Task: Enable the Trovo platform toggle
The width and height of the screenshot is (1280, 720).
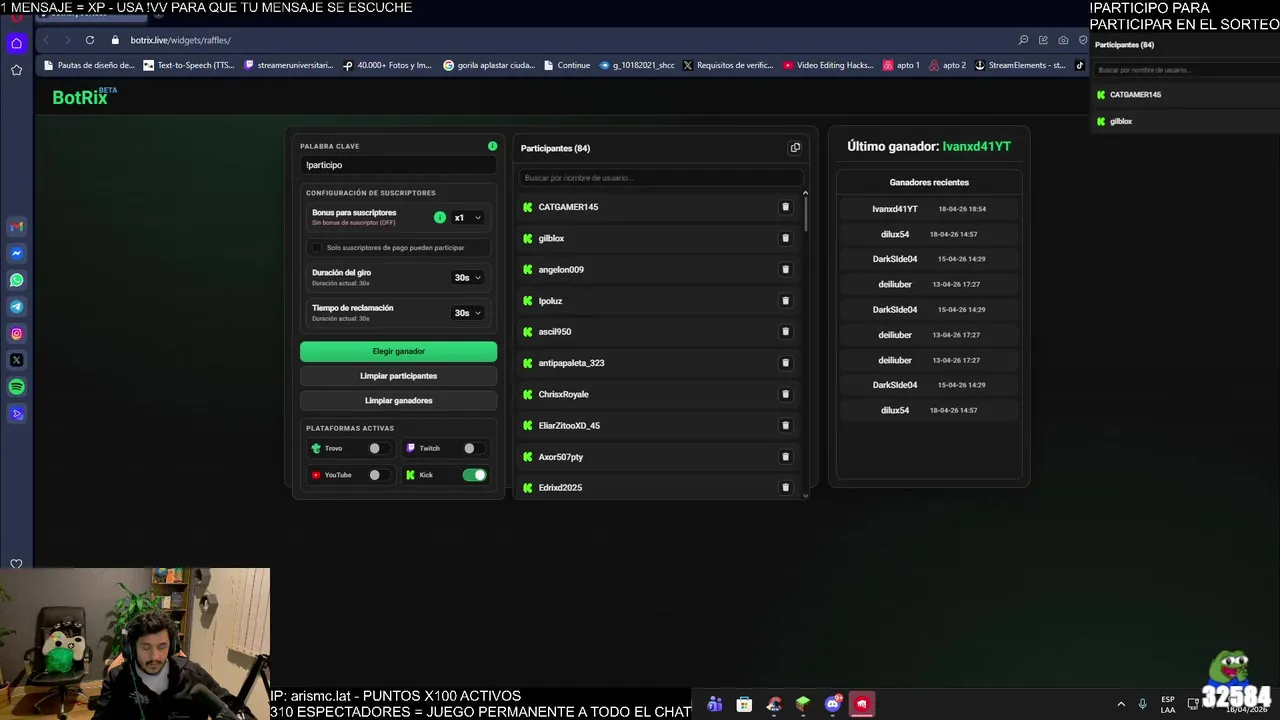Action: 378,448
